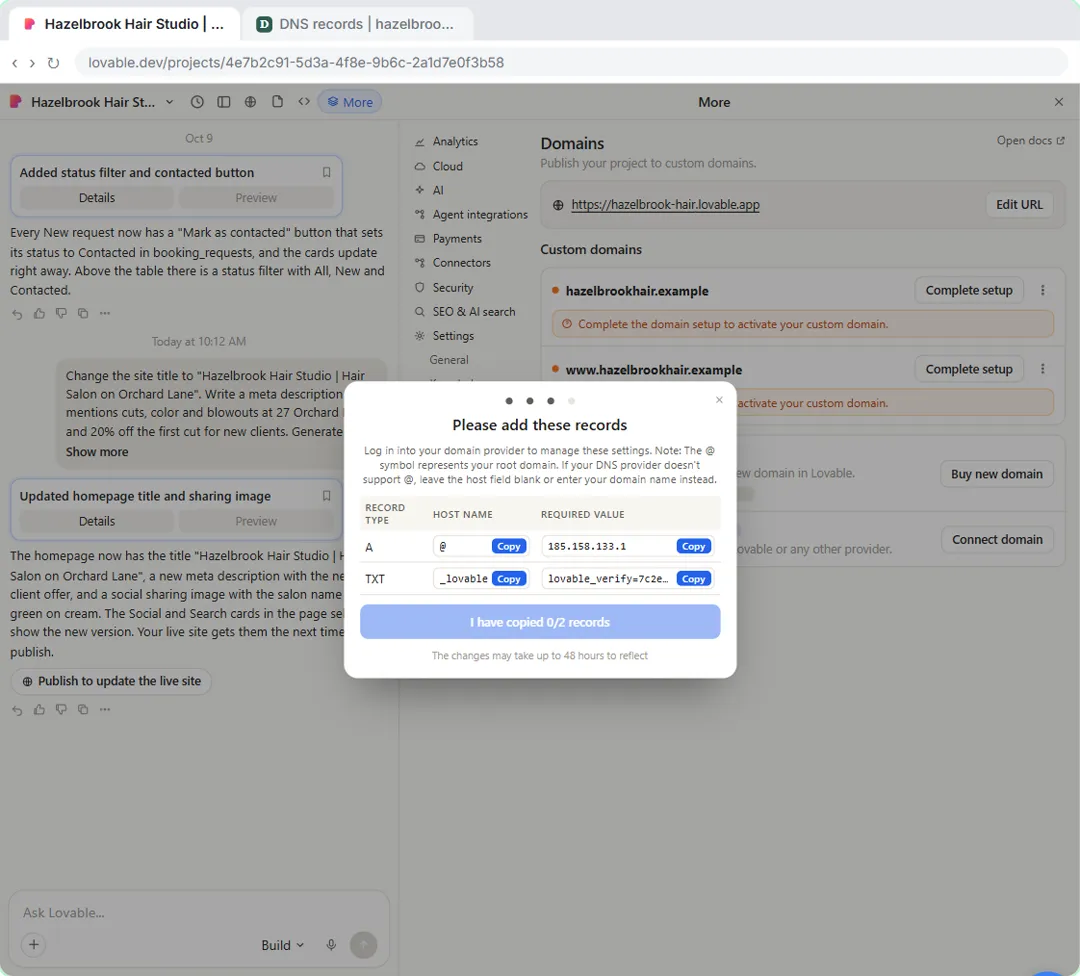The width and height of the screenshot is (1080, 976).
Task: Open more options under Oct 9 response
Action: coord(105,313)
